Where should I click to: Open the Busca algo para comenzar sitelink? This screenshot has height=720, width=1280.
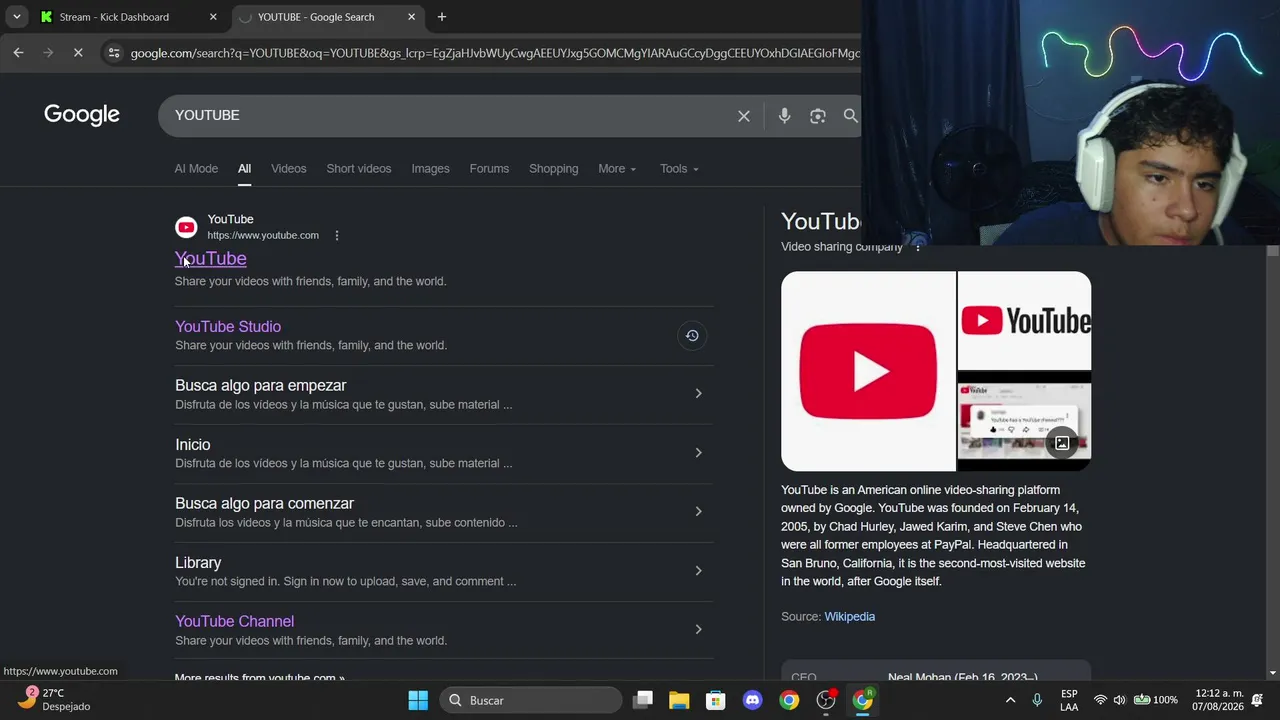click(x=265, y=504)
